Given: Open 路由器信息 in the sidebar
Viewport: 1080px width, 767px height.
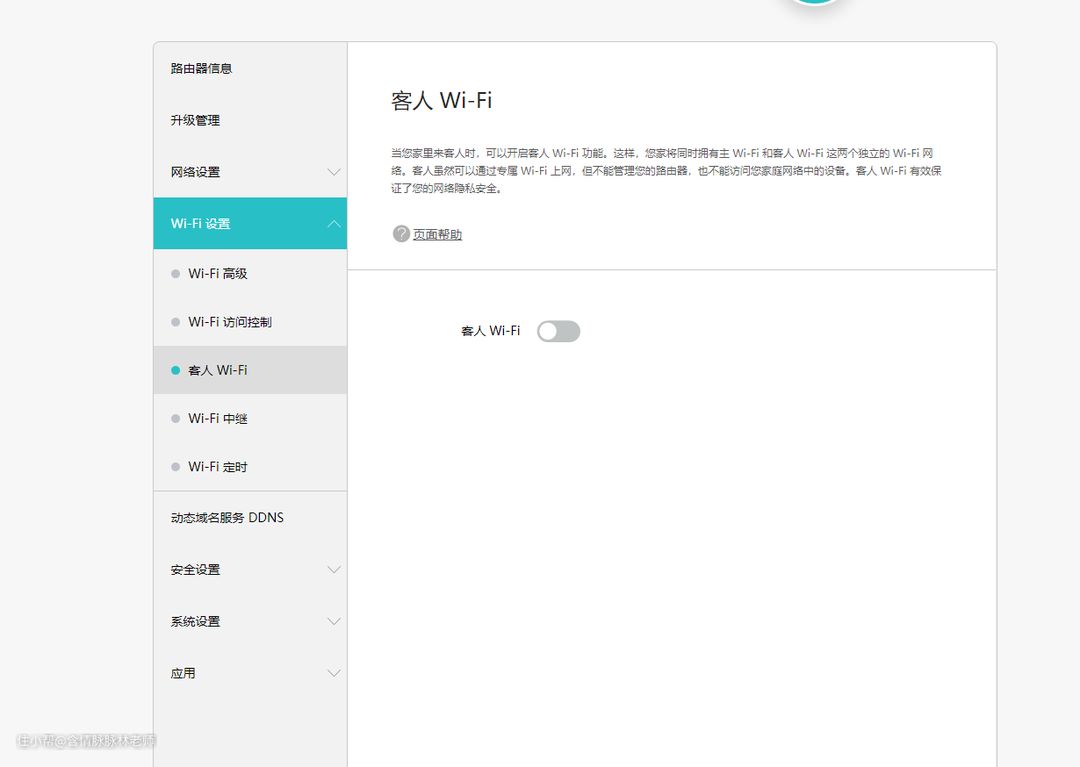Looking at the screenshot, I should (201, 69).
